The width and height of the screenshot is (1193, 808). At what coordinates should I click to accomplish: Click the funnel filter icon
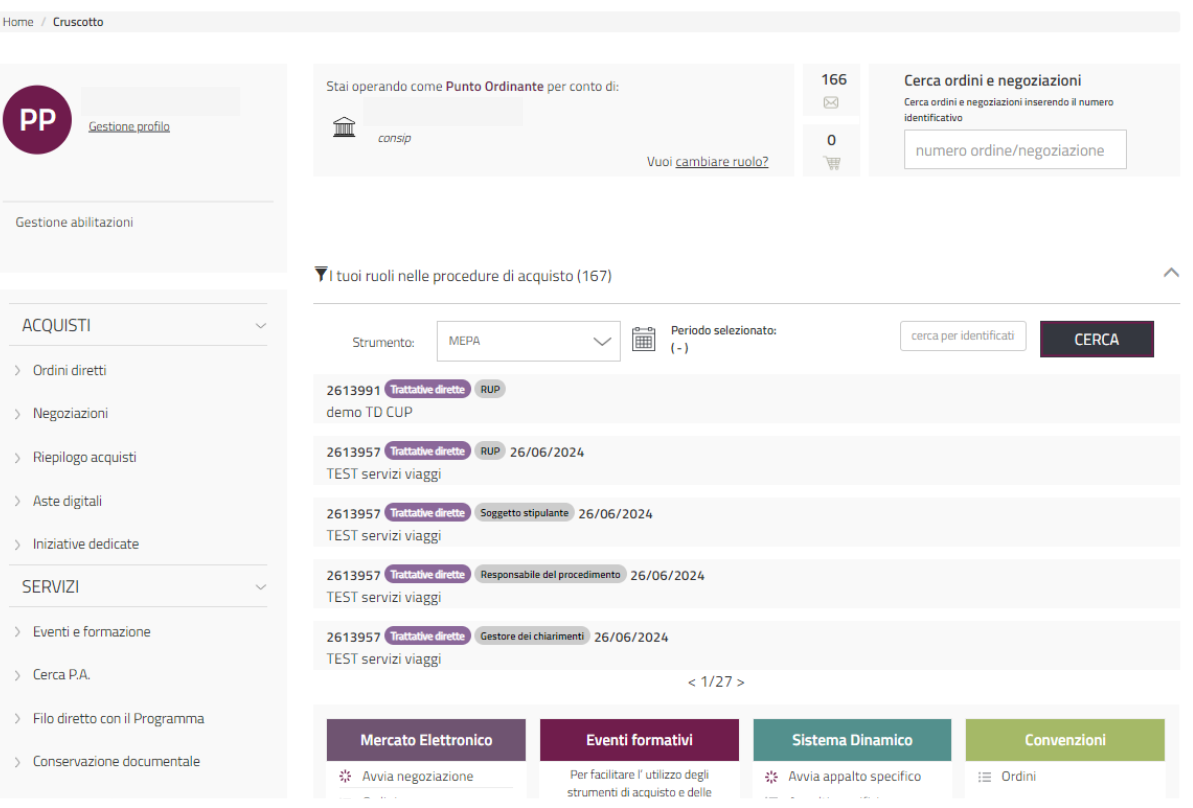[320, 274]
